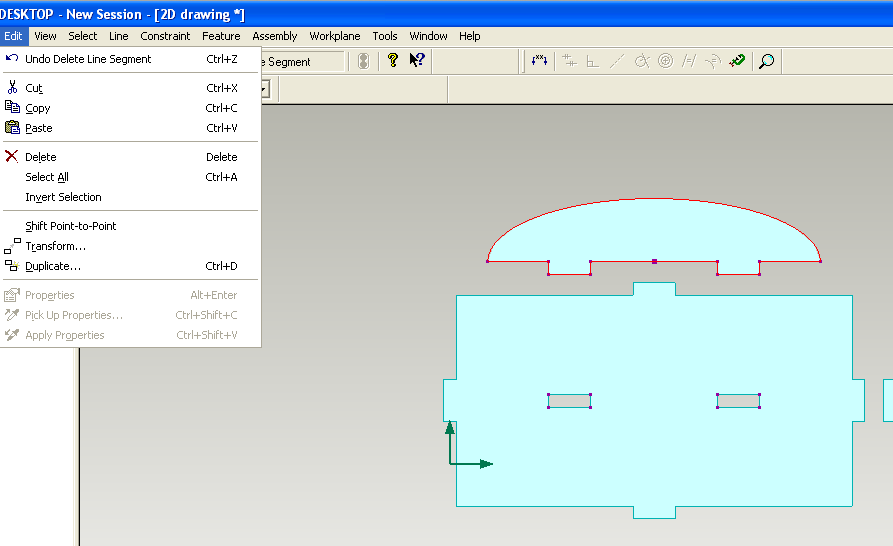
Task: Choose the parallel constraint icon
Action: pyautogui.click(x=689, y=61)
